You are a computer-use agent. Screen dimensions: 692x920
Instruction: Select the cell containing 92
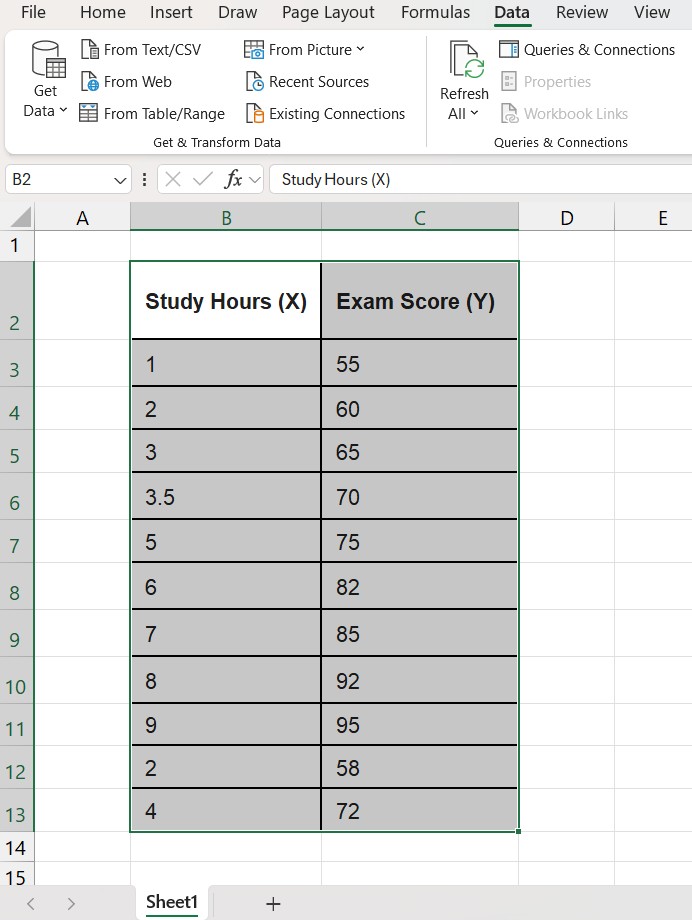pos(419,680)
